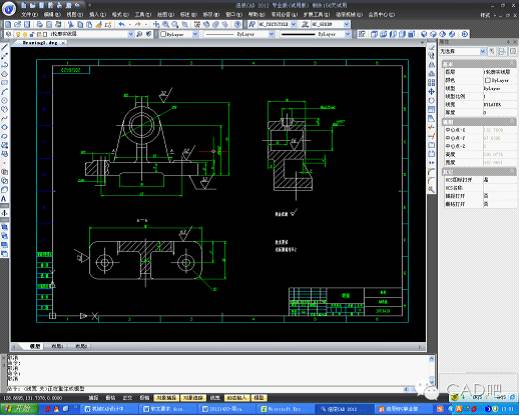Click the CAD application logo button
Screen dimensions: 520x416
pos(9,9)
